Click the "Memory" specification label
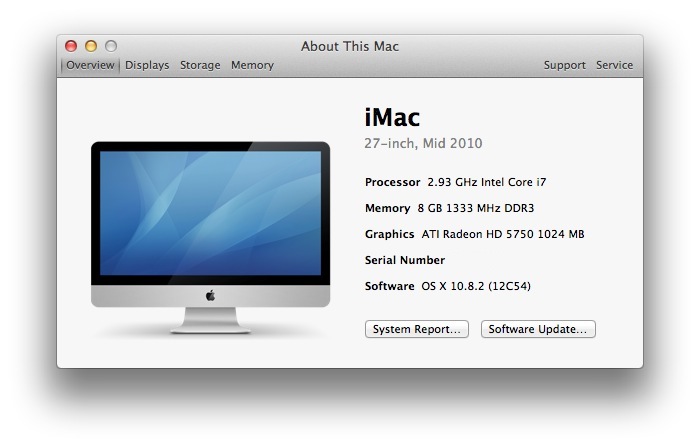 click(x=388, y=208)
